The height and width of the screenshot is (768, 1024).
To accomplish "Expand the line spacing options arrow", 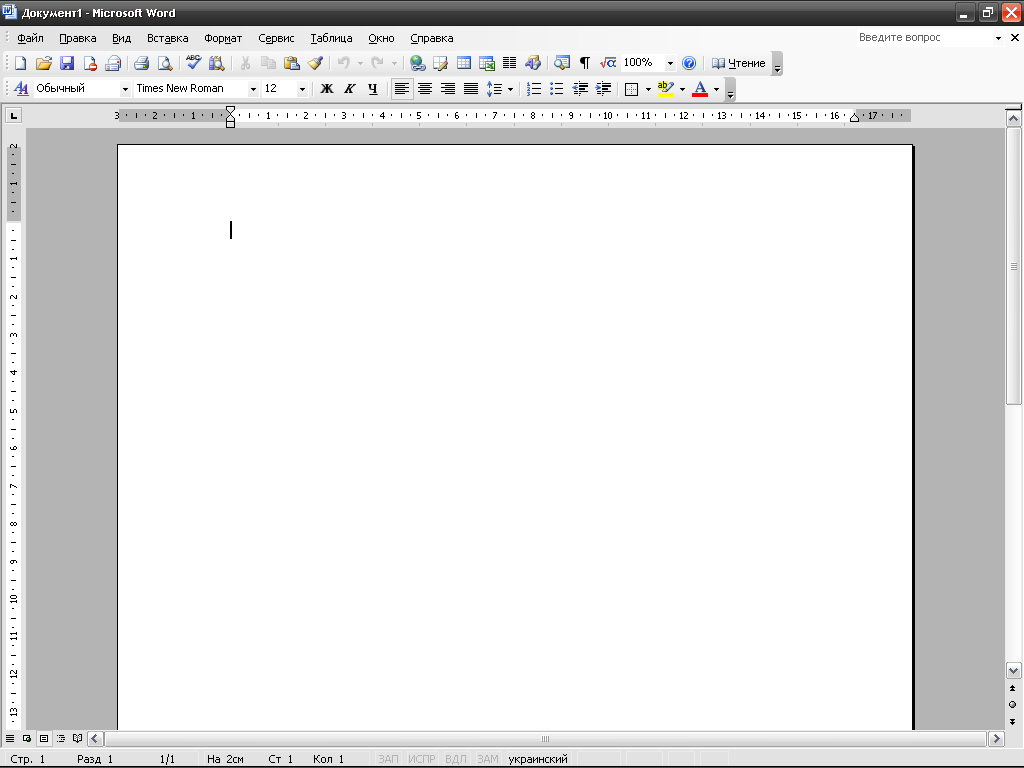I will pos(510,89).
